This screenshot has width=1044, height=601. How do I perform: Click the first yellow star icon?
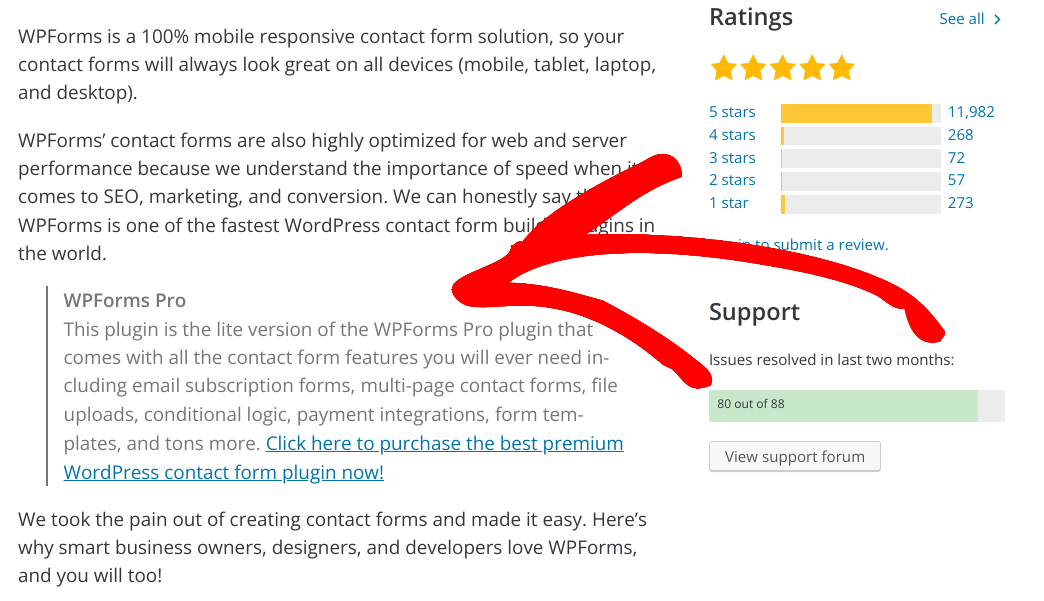point(724,67)
